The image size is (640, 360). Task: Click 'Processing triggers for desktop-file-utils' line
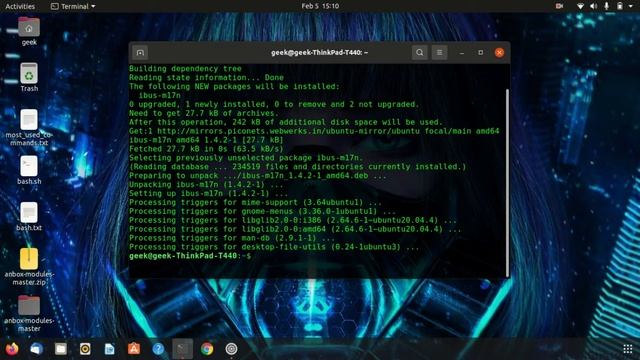274,247
